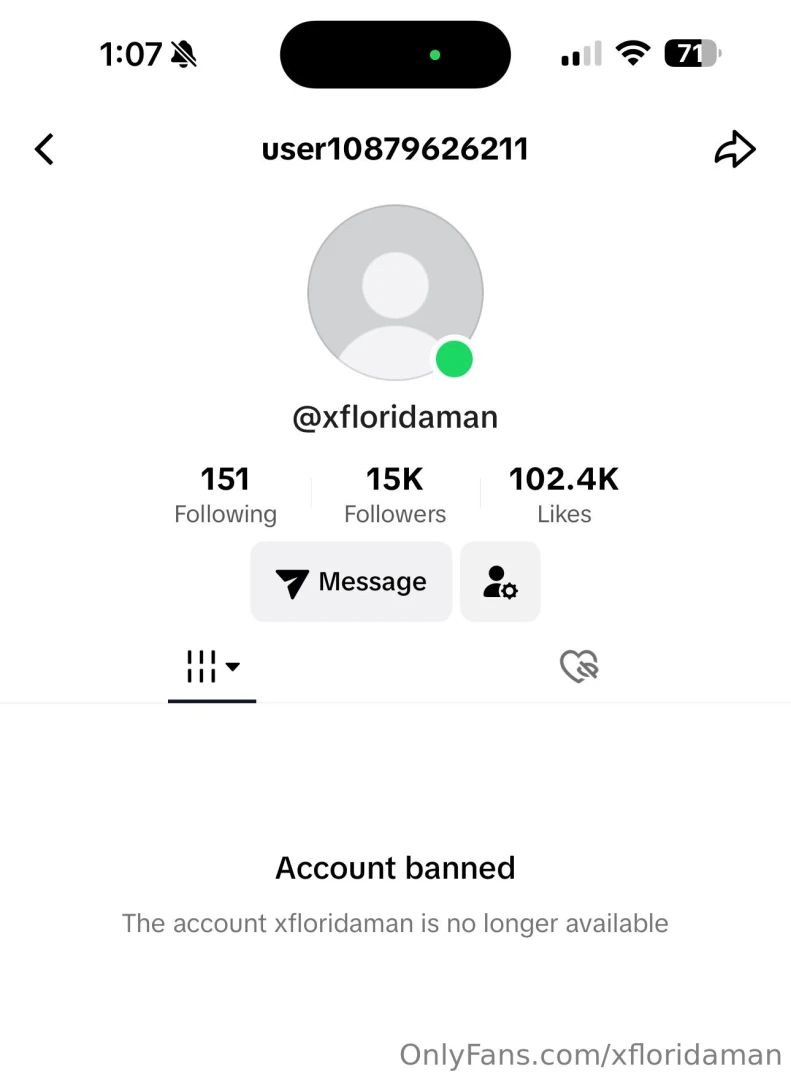Tap the Dynamic Island pill
The image size is (791, 1080).
coord(395,54)
